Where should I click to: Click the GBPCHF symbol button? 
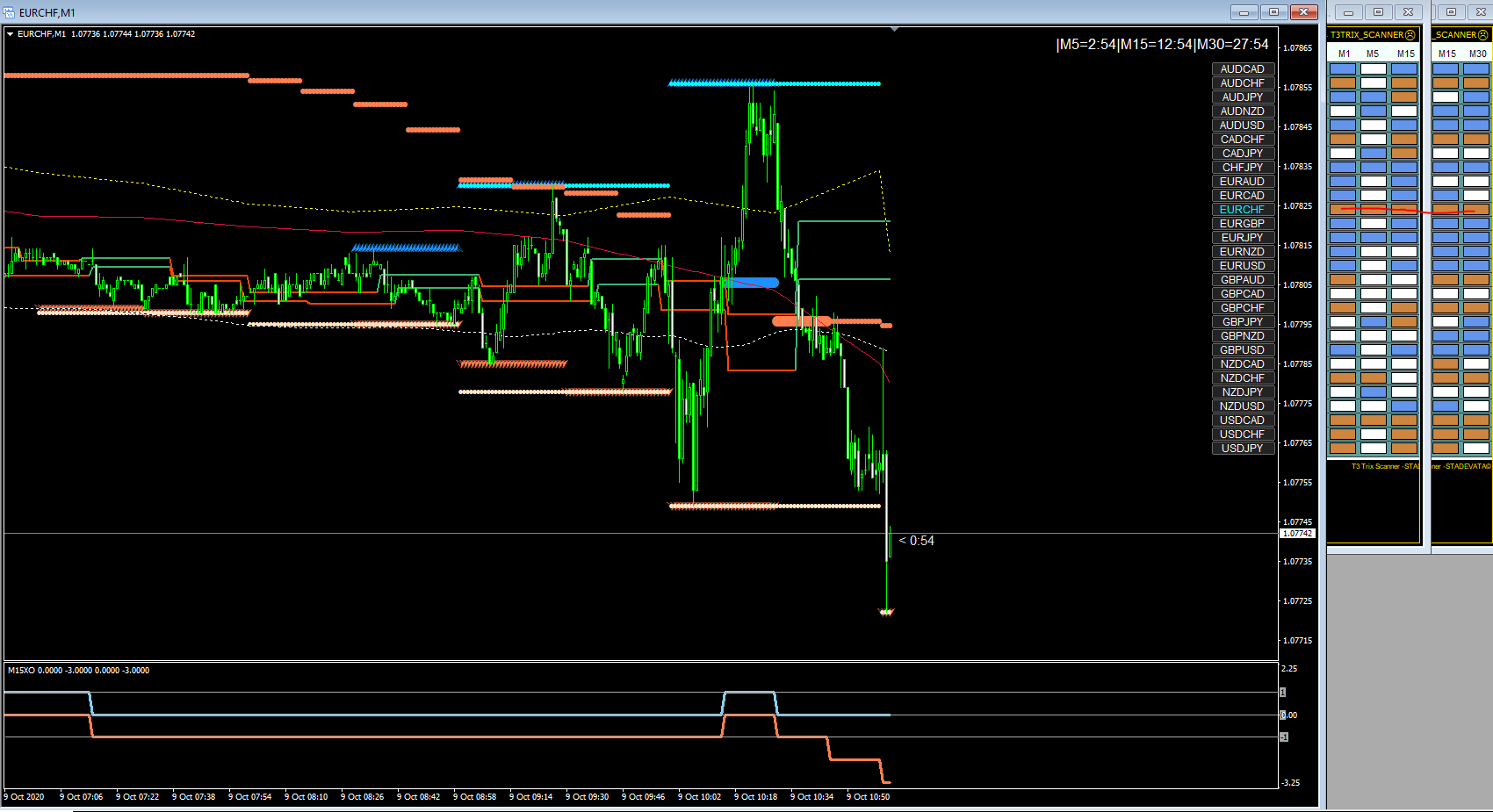pos(1243,308)
